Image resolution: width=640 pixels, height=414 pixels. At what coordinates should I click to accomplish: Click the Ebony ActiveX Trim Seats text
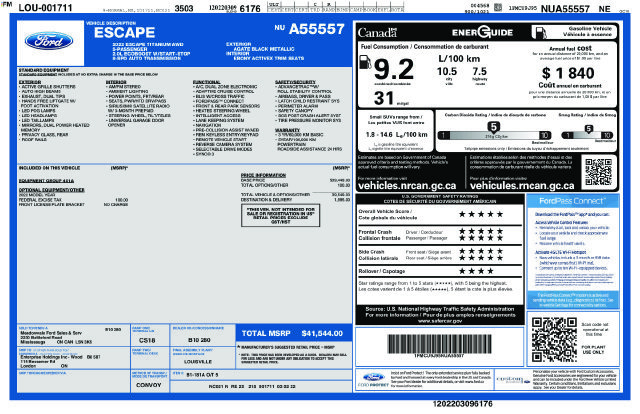269,58
